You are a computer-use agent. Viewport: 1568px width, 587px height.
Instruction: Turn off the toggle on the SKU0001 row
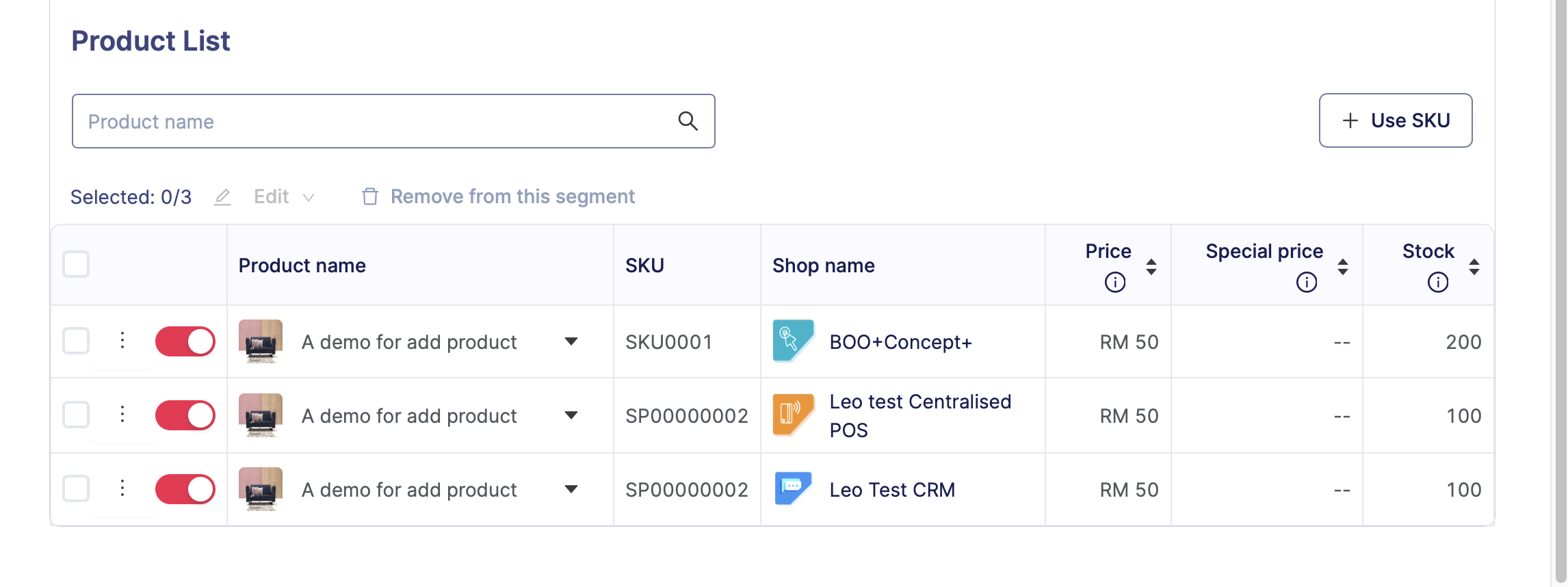tap(185, 341)
